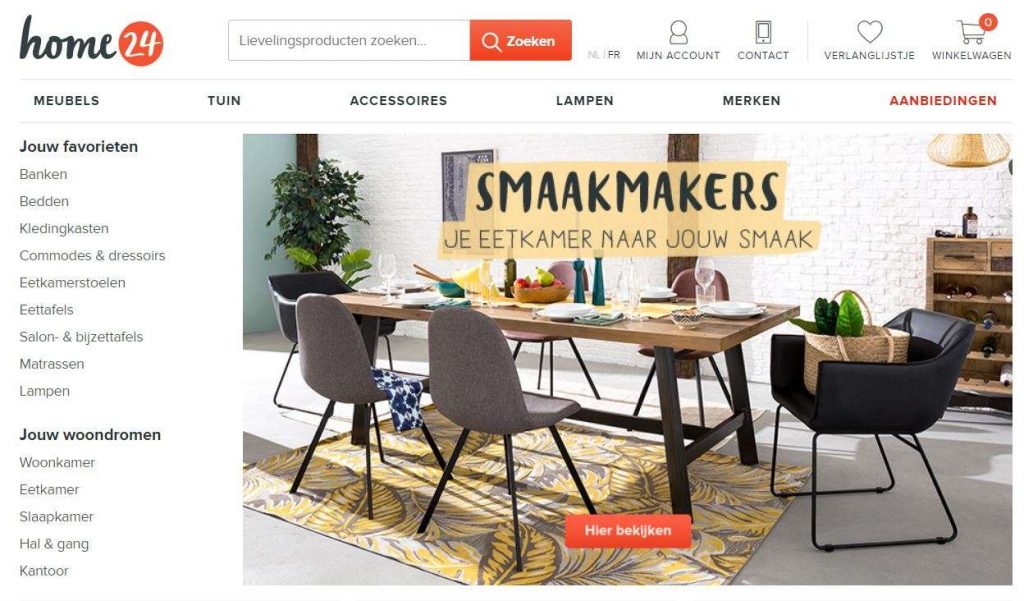
Task: Open the Merken menu
Action: pyautogui.click(x=752, y=101)
